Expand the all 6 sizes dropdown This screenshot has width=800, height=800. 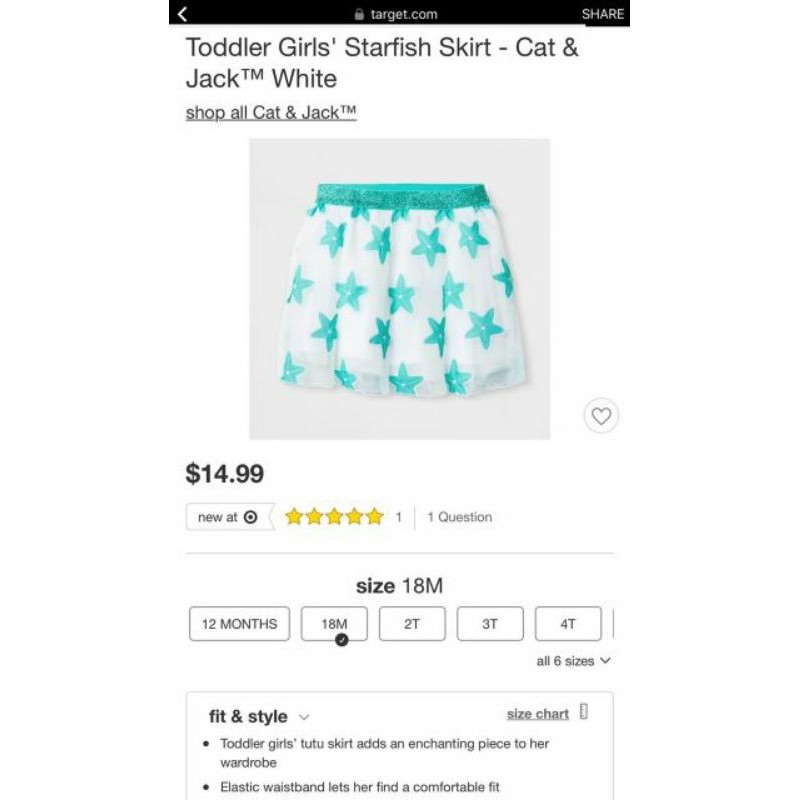574,661
